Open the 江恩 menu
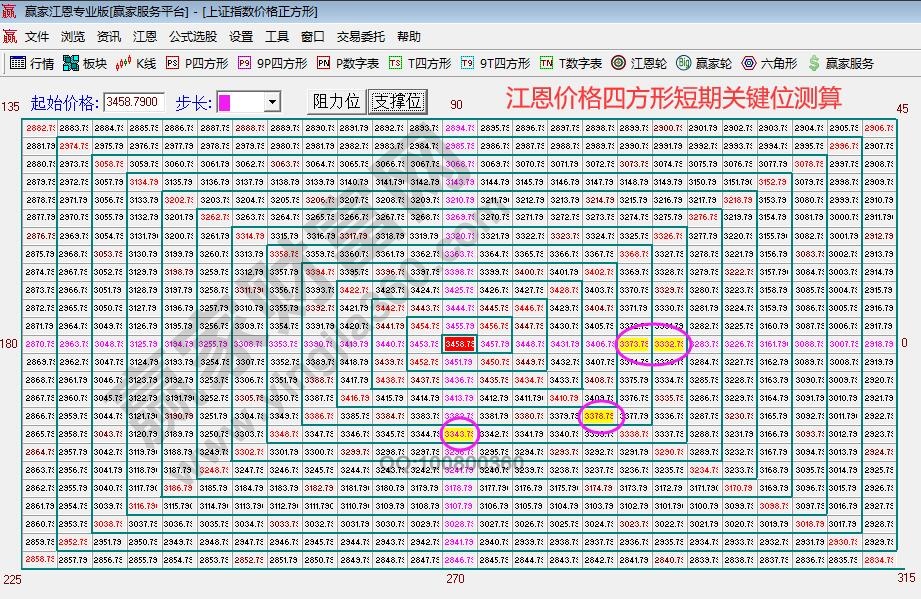921x599 pixels. pyautogui.click(x=146, y=36)
